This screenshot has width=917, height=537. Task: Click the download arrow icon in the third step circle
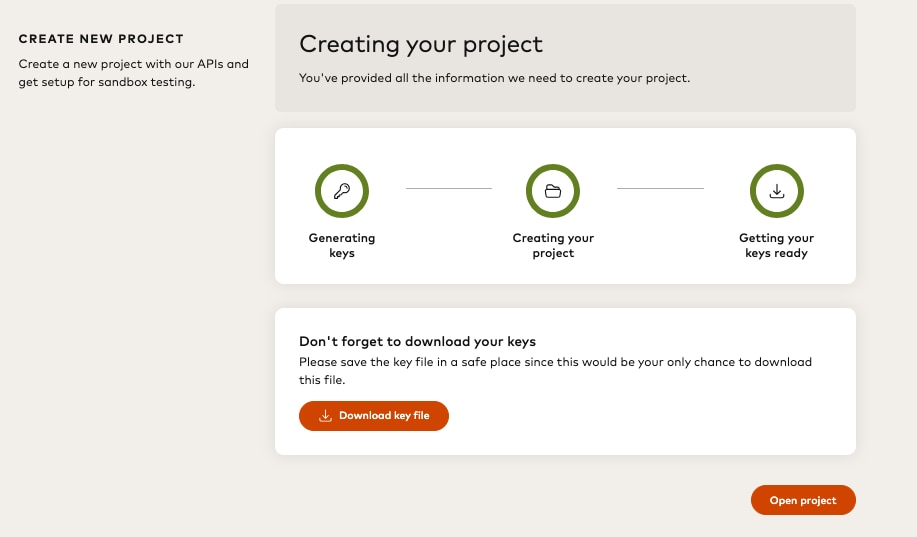pos(776,191)
